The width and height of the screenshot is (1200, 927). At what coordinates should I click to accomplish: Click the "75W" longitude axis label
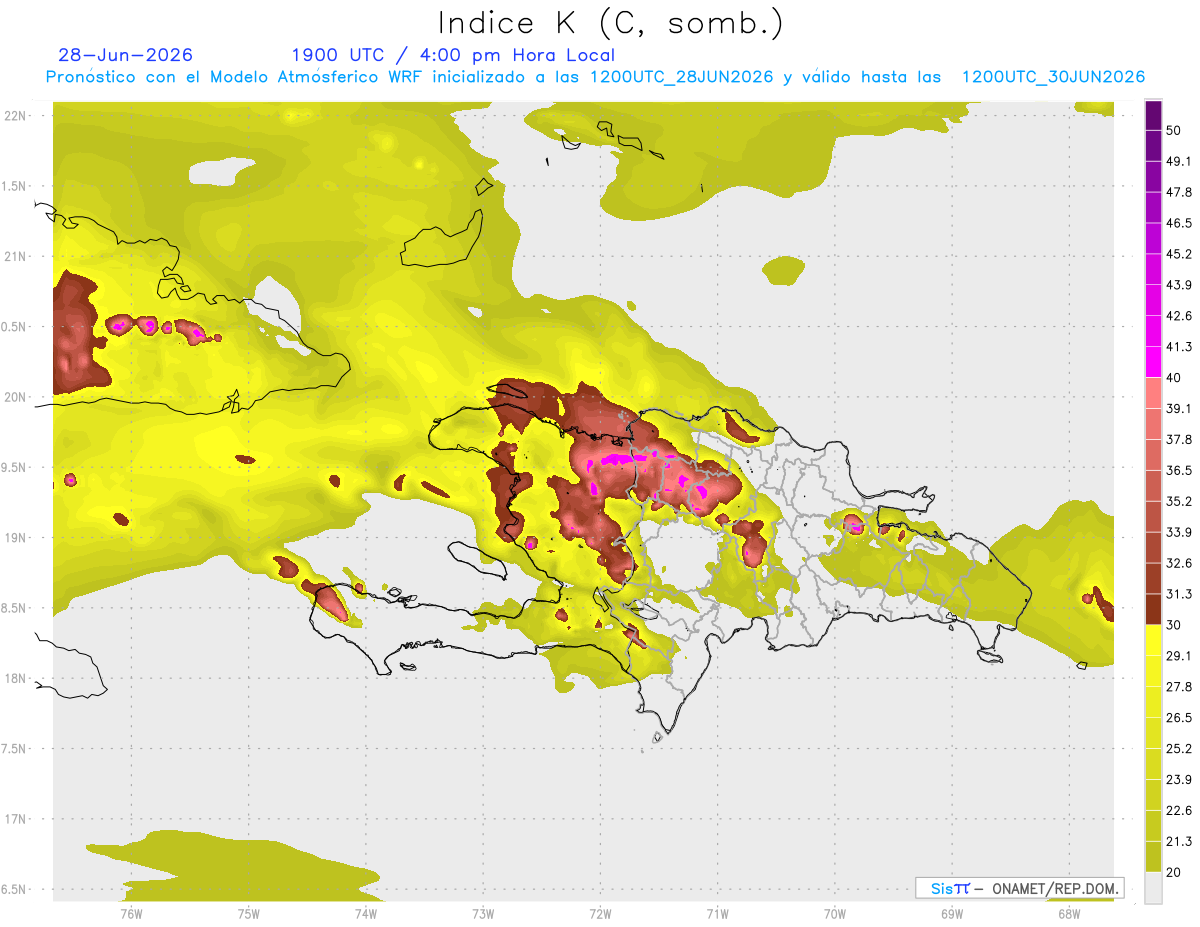point(248,913)
